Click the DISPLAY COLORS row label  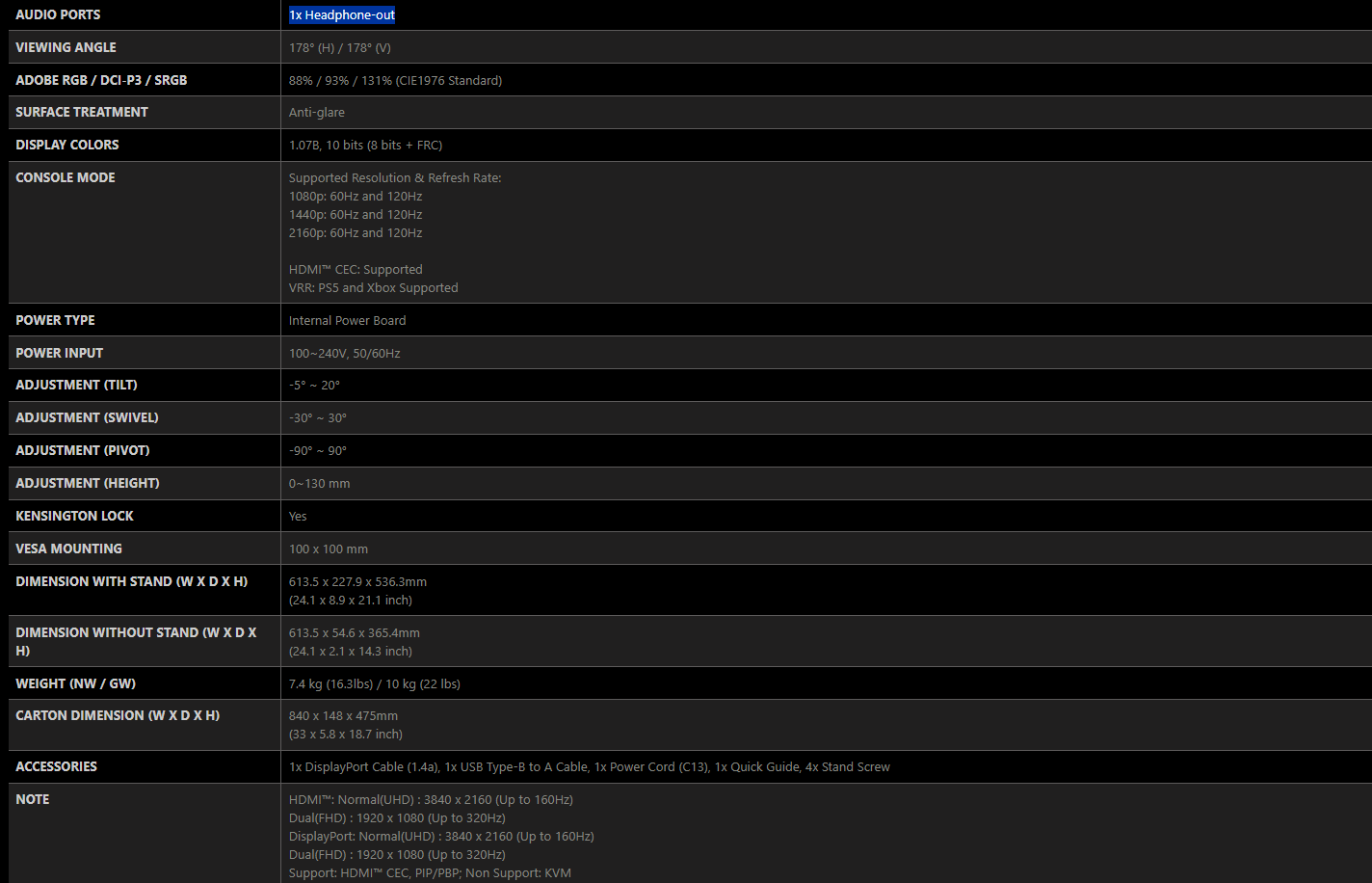coord(67,145)
